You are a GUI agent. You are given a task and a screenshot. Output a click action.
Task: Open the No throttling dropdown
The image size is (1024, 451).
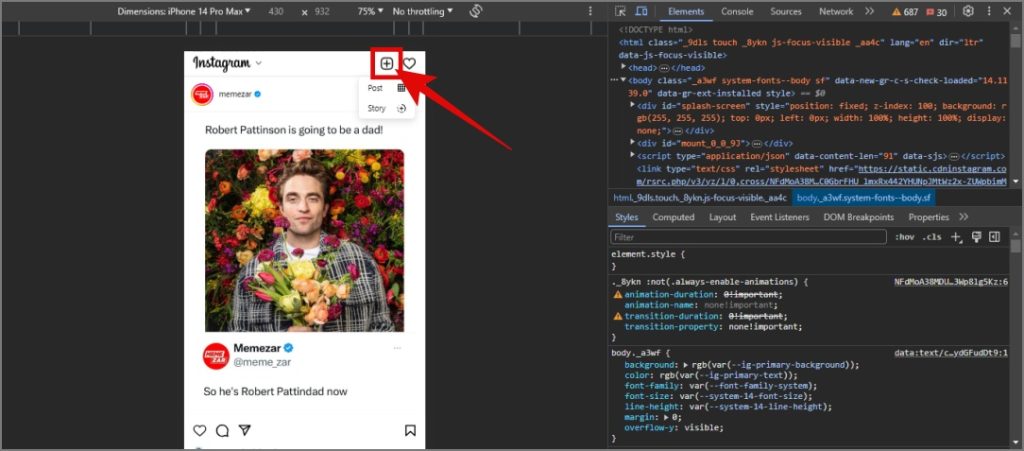423,11
